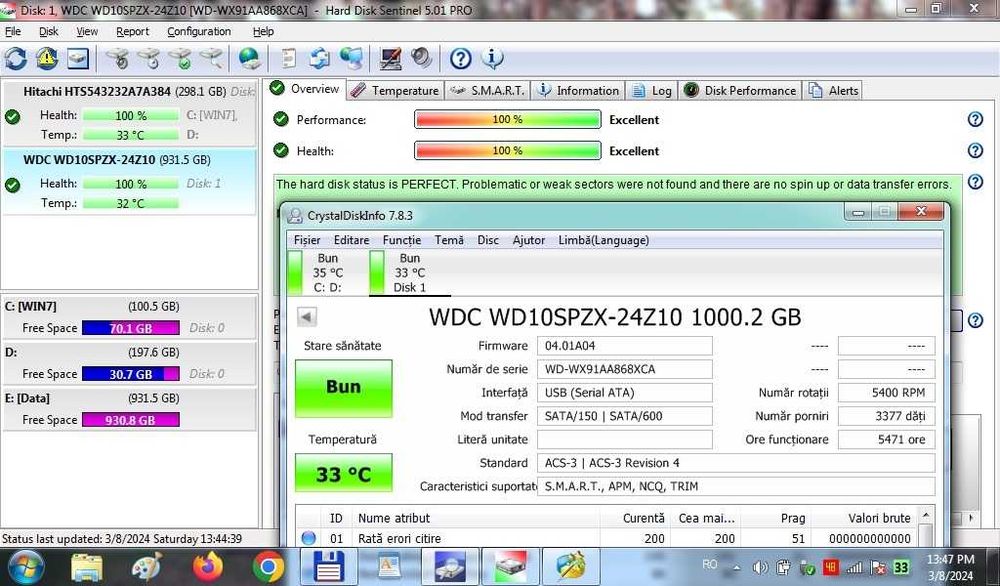Click the Performance 100 % bar
Screen dimensions: 1000x586
point(508,119)
